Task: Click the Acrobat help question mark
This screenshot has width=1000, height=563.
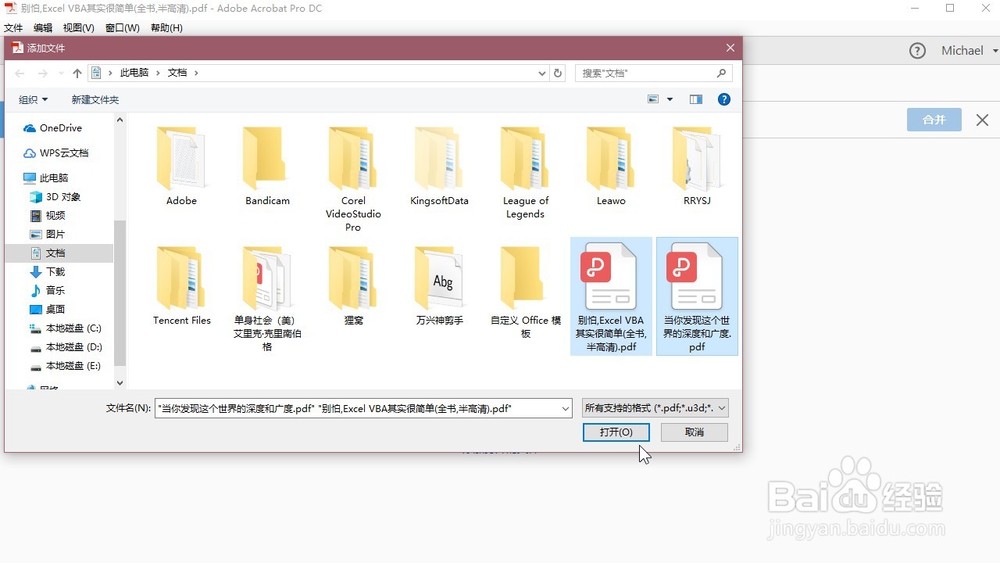Action: 917,51
